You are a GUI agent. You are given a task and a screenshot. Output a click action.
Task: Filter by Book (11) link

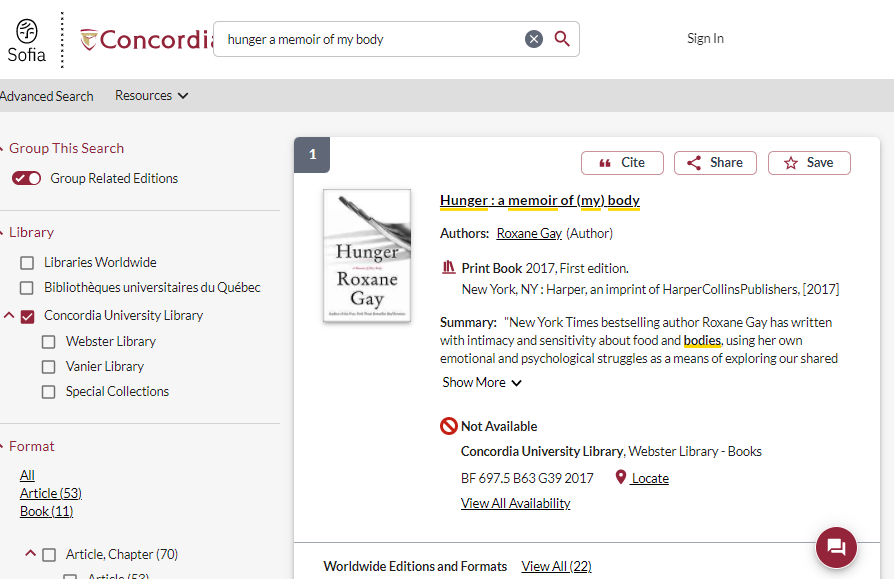[46, 512]
